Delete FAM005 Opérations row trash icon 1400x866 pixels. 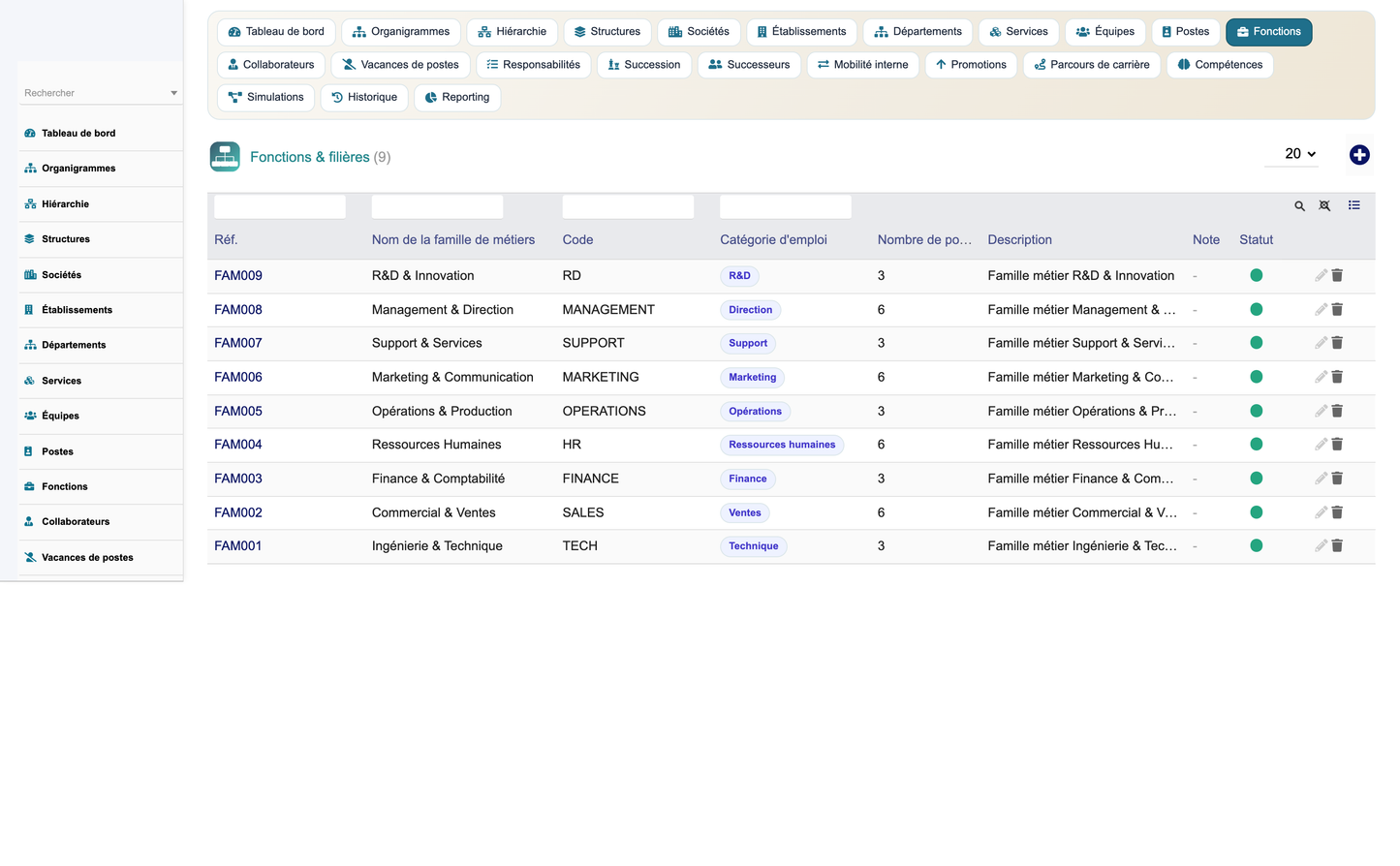click(x=1337, y=411)
